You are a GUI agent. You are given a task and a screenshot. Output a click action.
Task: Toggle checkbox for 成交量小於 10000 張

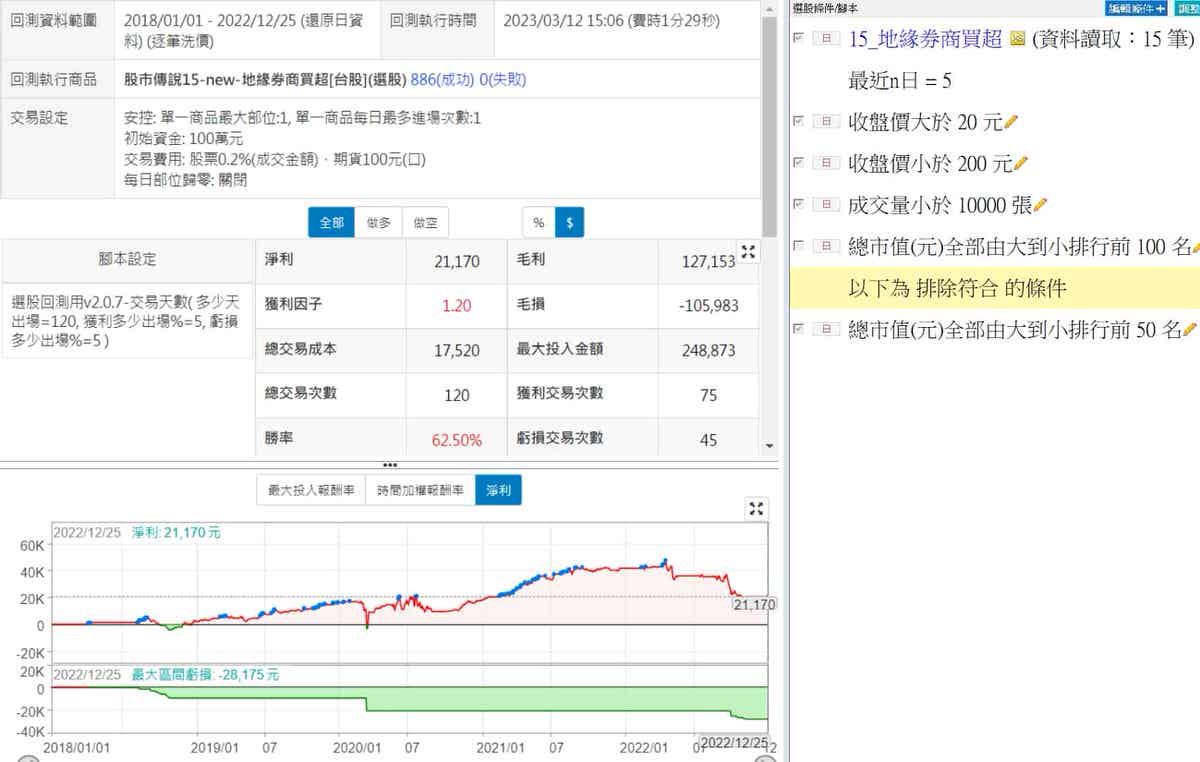coord(797,204)
